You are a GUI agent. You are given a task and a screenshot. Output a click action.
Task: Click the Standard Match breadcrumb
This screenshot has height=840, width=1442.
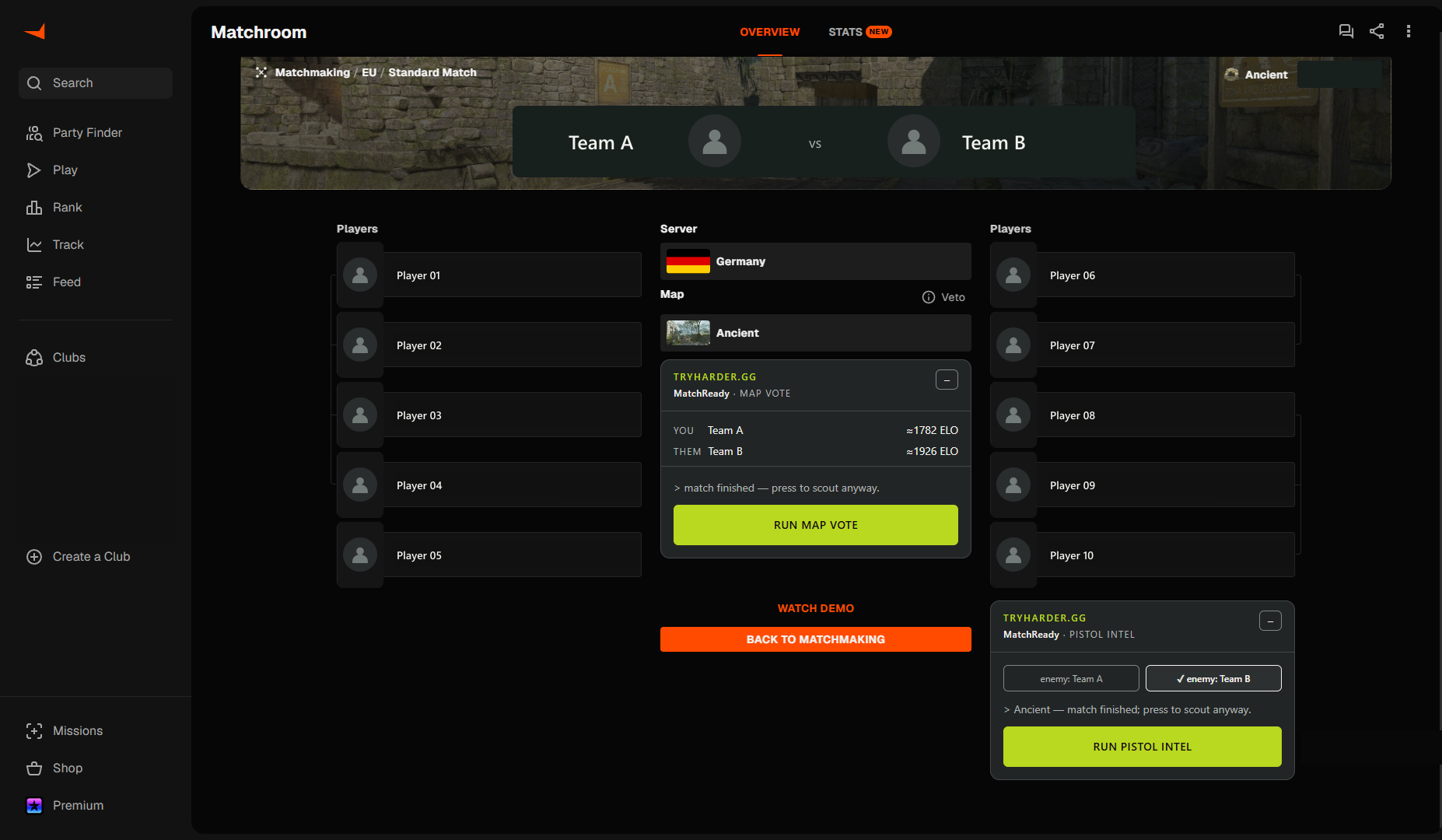pos(432,72)
